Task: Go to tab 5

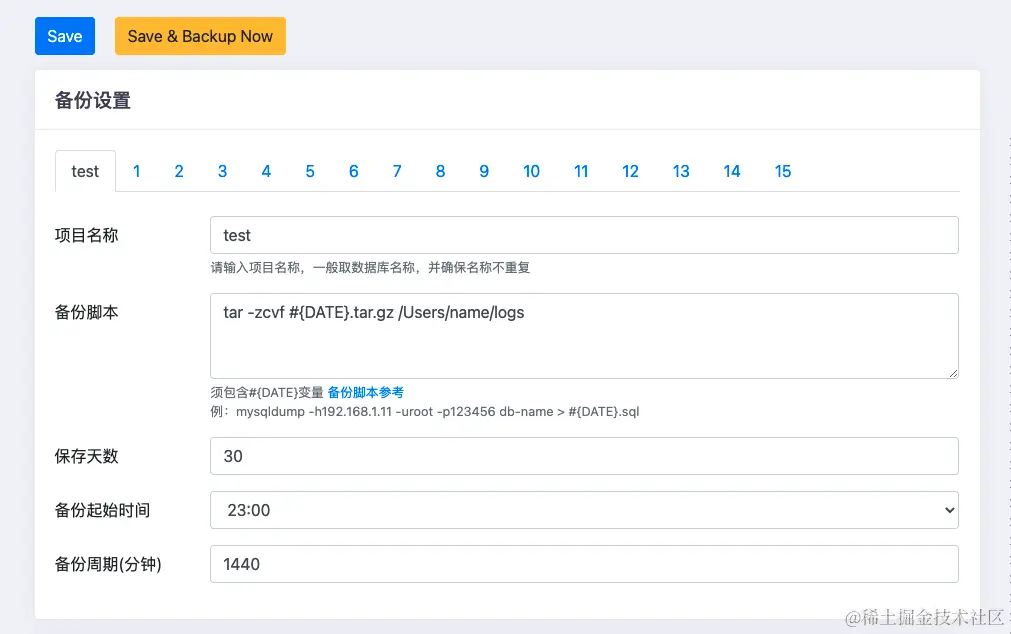Action: point(310,171)
